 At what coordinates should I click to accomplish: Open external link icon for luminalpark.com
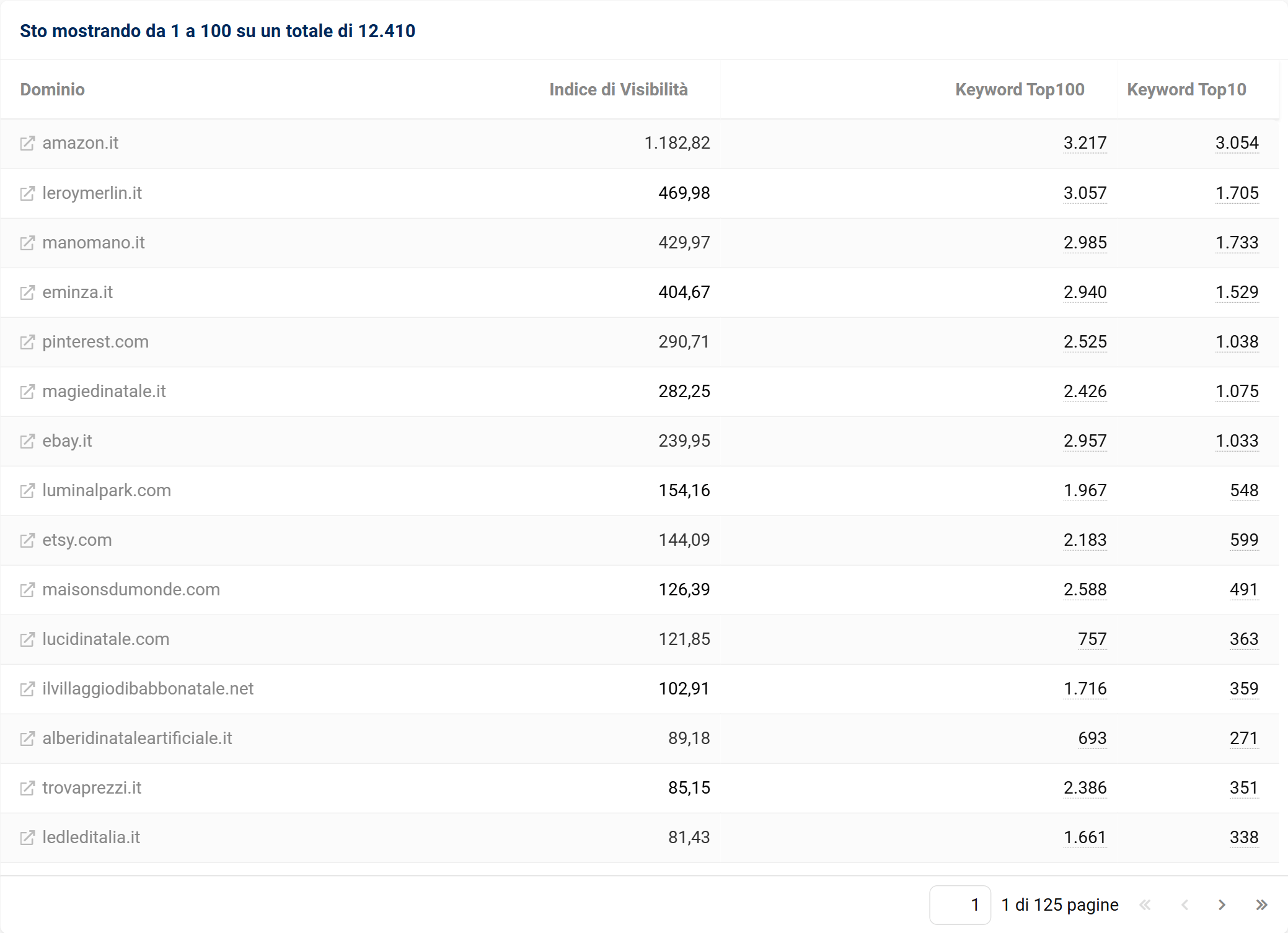coord(27,491)
